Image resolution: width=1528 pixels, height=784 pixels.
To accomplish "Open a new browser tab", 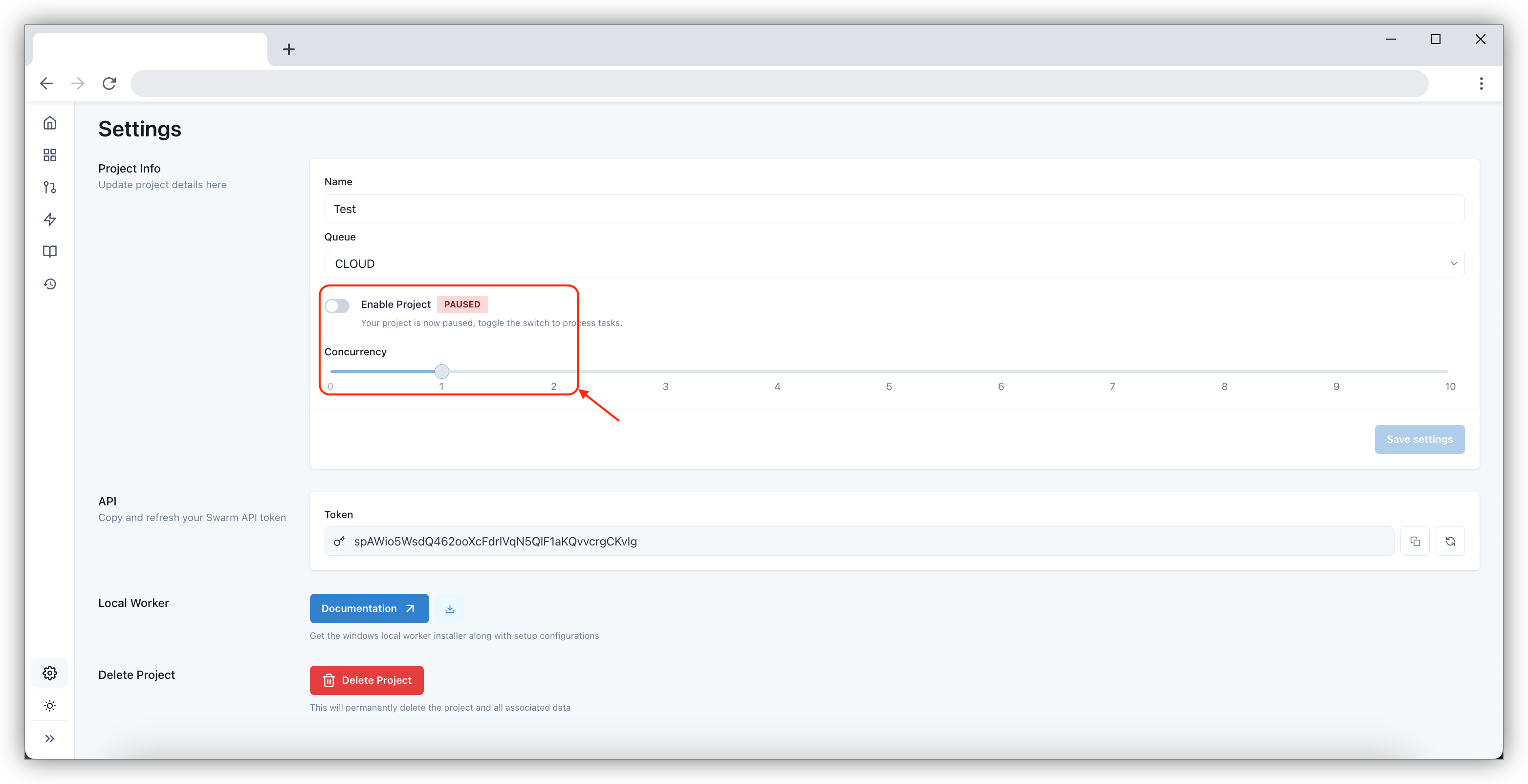I will click(x=289, y=48).
